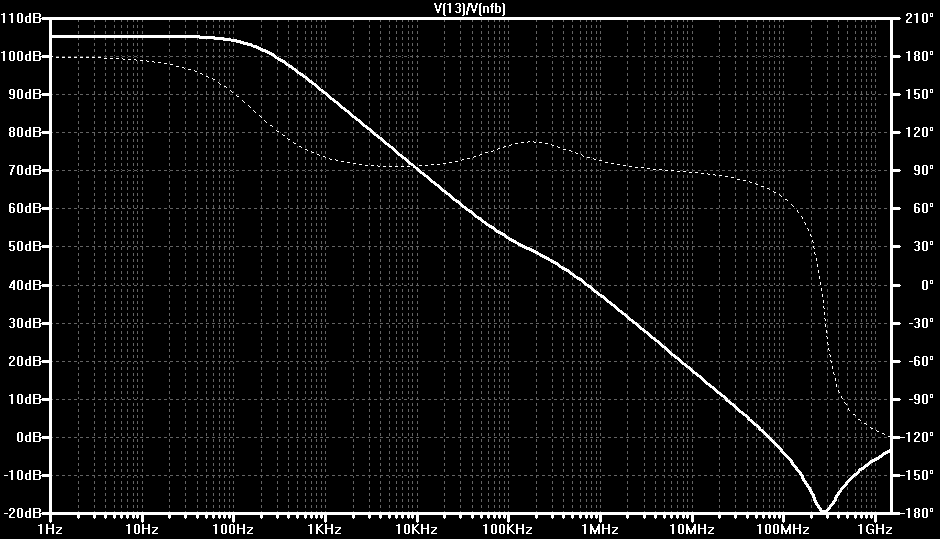Click the -10dB left axis label
The height and width of the screenshot is (539, 940).
pyautogui.click(x=21, y=475)
